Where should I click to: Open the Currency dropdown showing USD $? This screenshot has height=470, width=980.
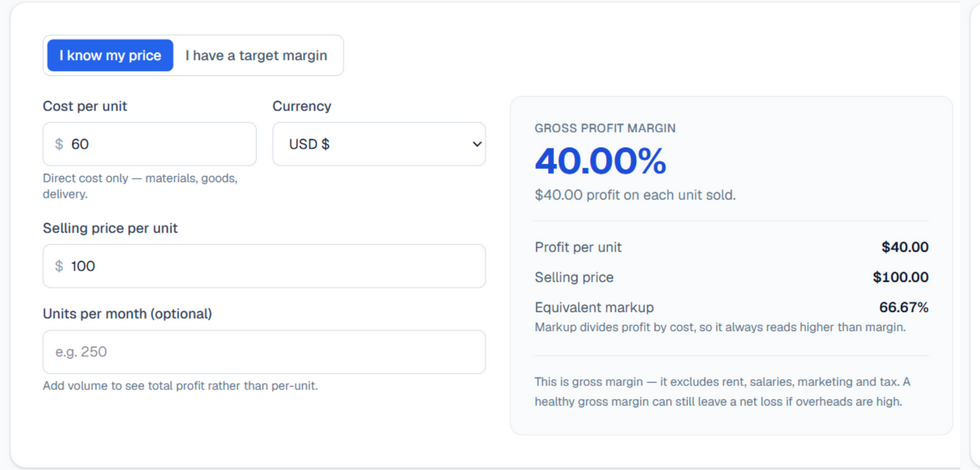(379, 144)
